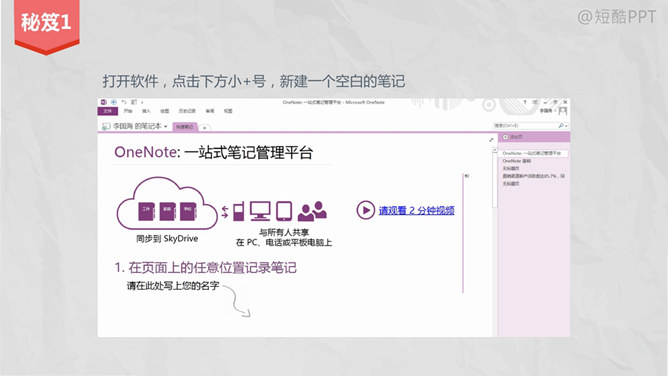
Task: Click the user account avatar picture
Action: 563,111
